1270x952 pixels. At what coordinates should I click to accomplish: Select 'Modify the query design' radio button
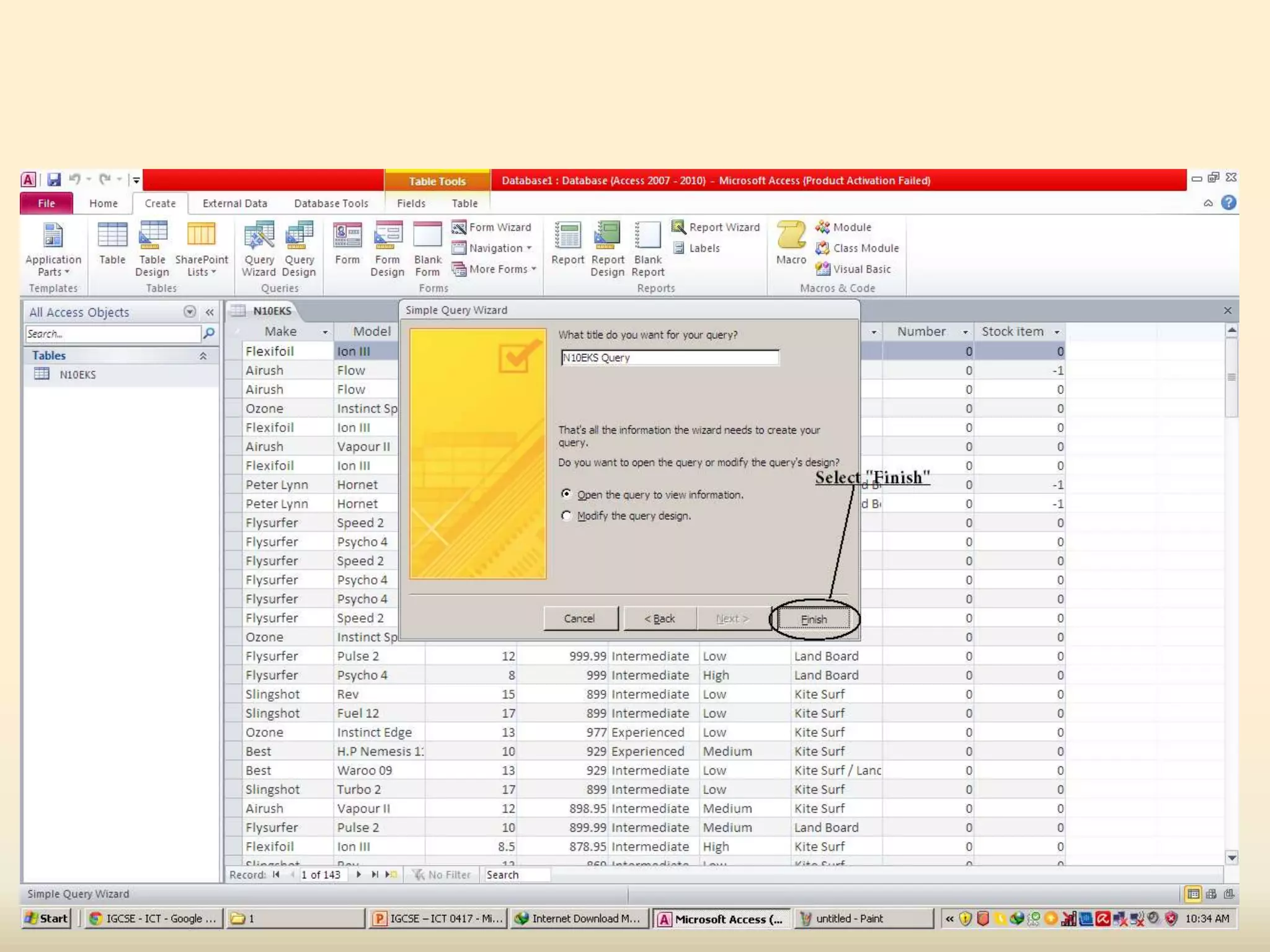click(x=566, y=516)
